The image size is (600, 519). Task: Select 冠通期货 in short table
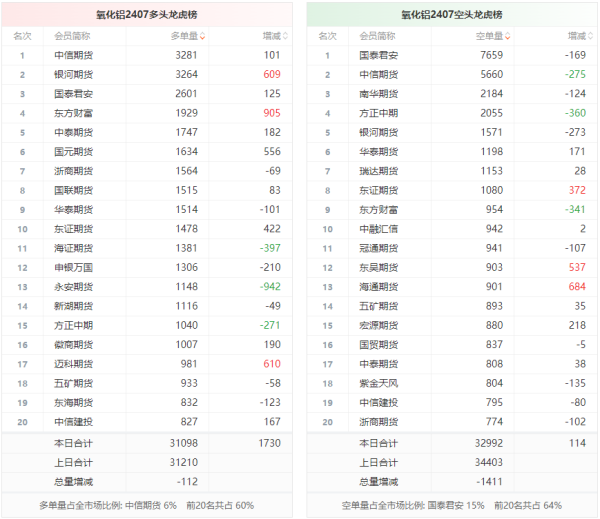pyautogui.click(x=378, y=248)
